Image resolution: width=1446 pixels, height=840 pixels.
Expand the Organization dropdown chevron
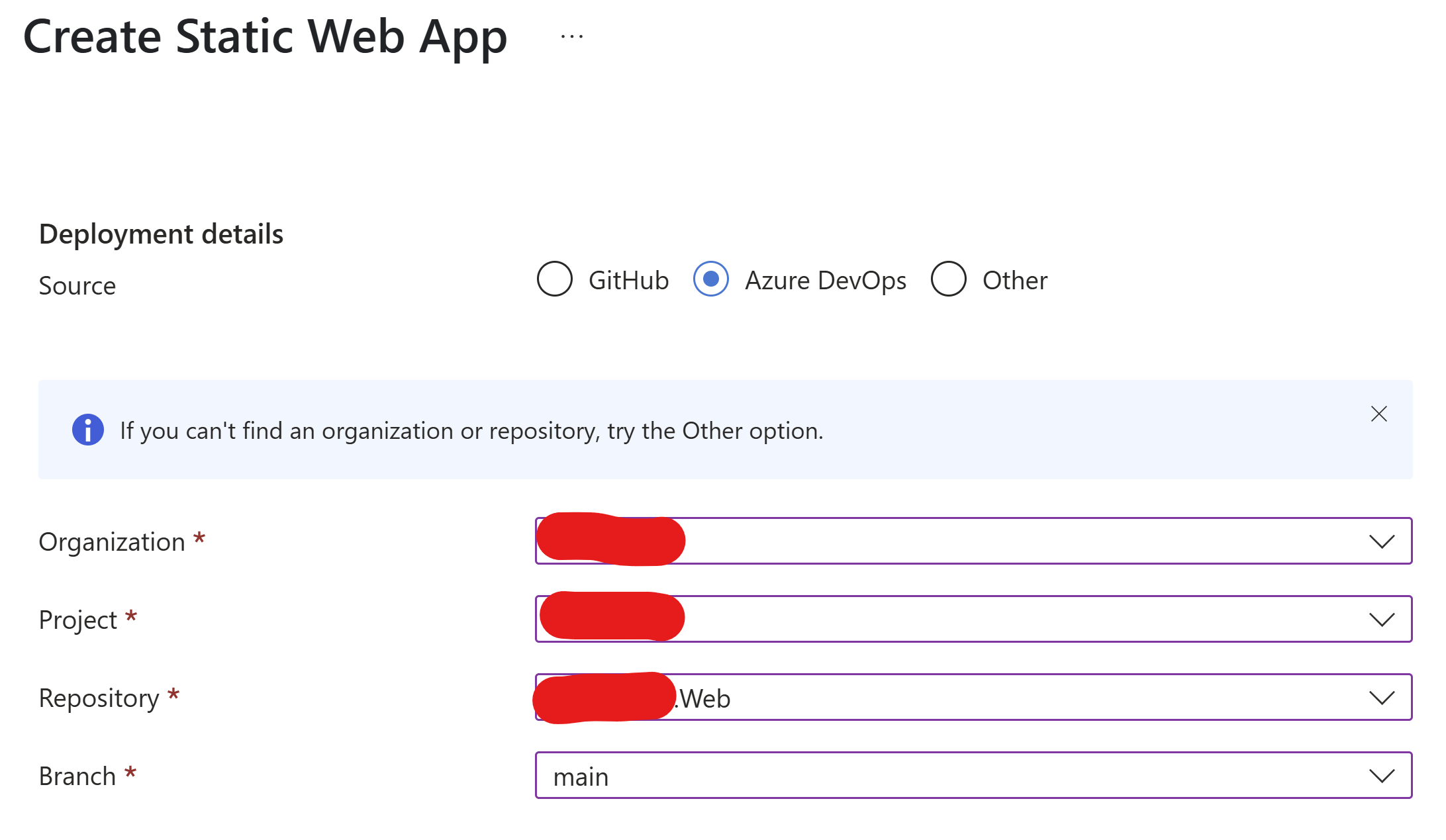point(1382,541)
